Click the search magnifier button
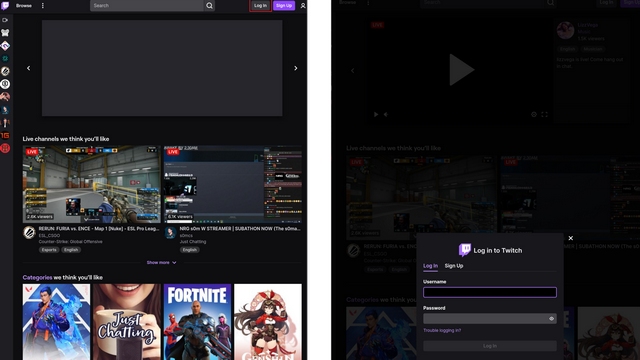The image size is (640, 360). (209, 6)
